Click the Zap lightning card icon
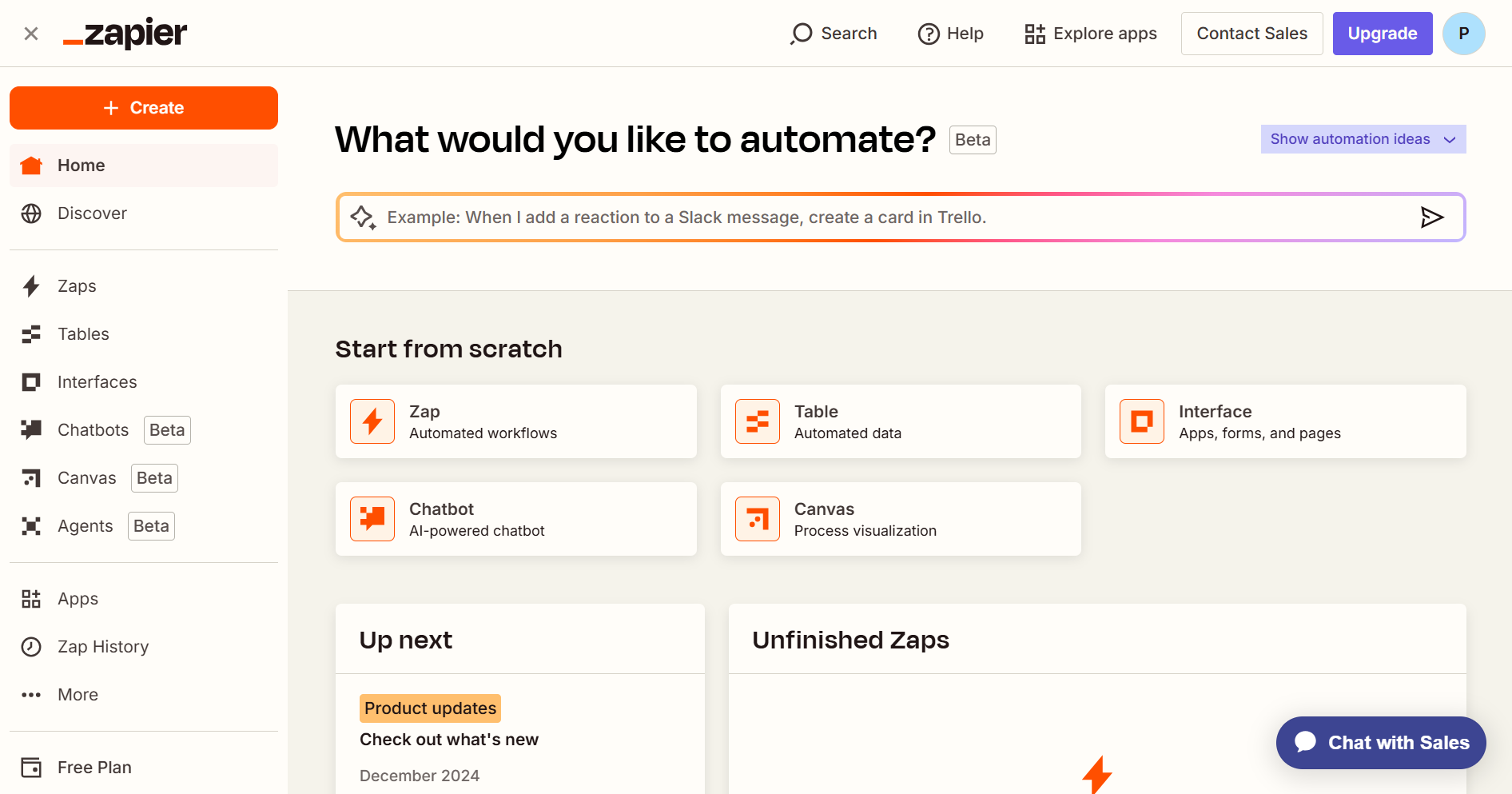This screenshot has width=1512, height=794. tap(372, 421)
